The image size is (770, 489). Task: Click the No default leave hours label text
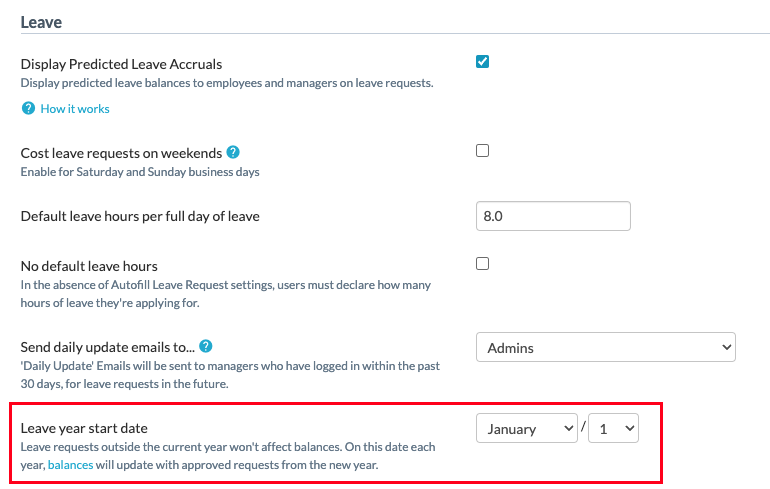(x=89, y=266)
